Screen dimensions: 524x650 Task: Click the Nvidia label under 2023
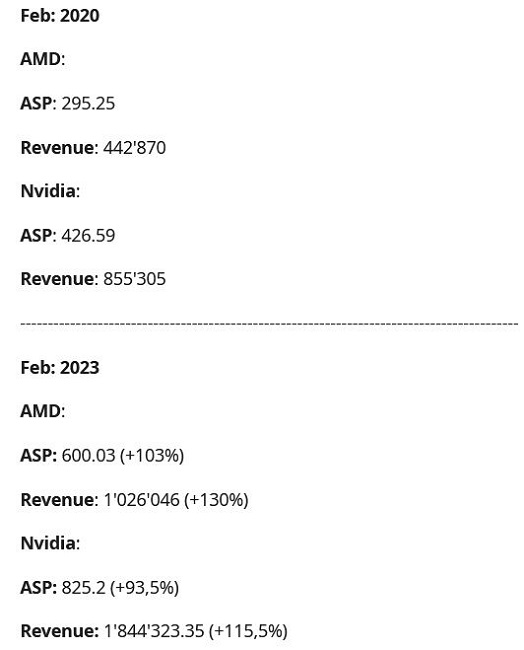click(x=50, y=543)
